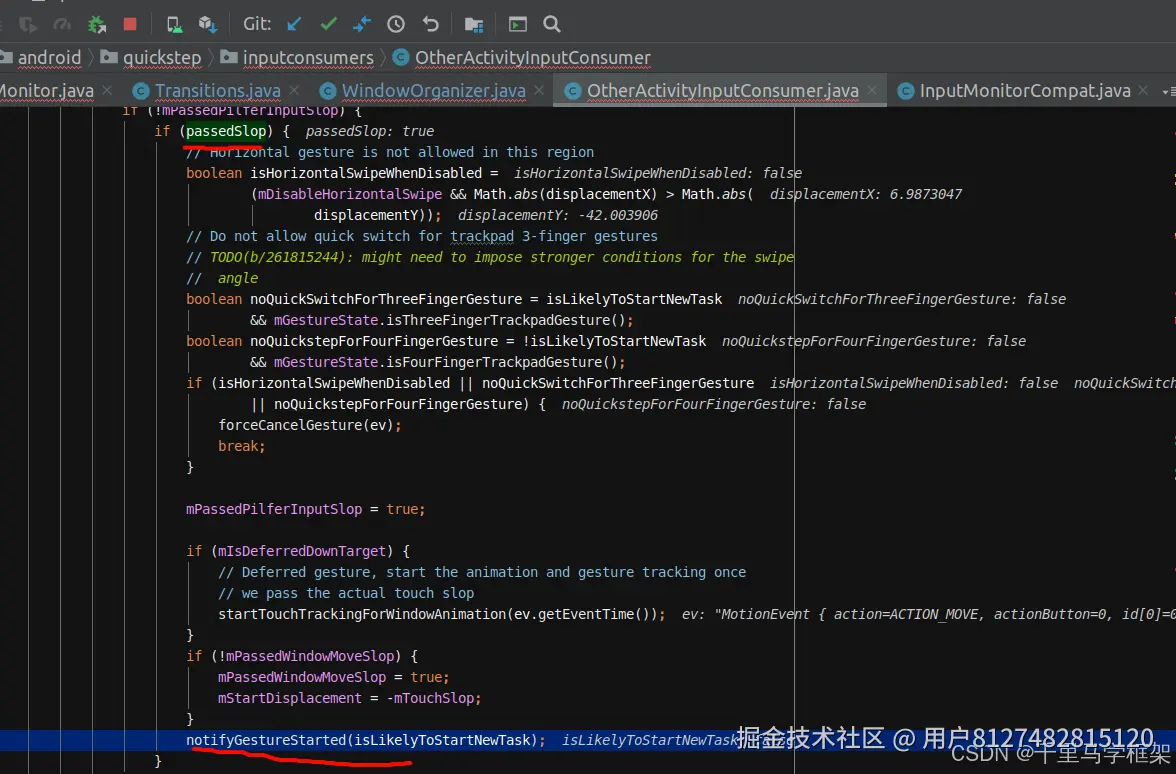1176x774 pixels.
Task: Switch to the WindowOrganizer.java tab
Action: click(433, 91)
